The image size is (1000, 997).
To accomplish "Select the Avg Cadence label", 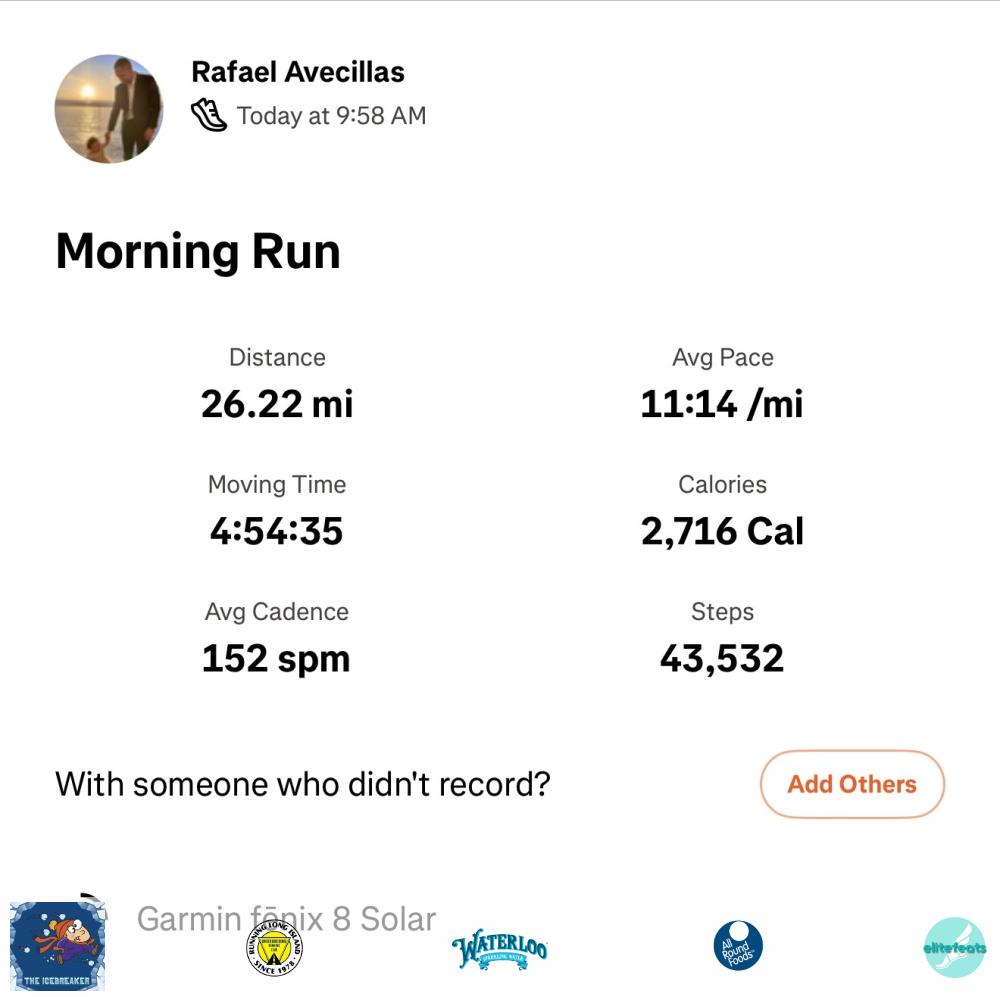I will 277,612.
